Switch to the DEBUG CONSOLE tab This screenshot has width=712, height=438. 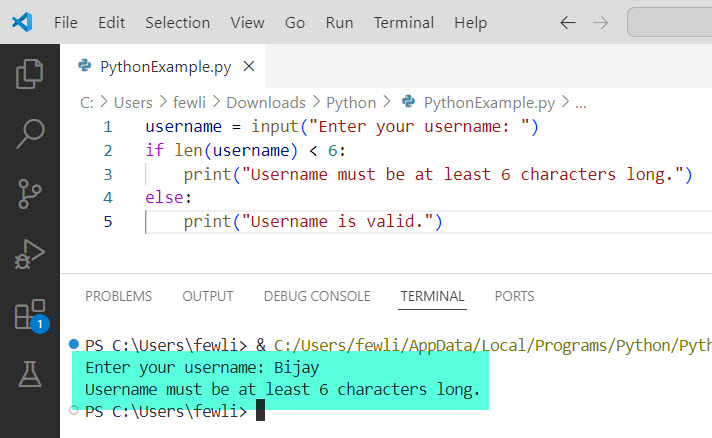(x=317, y=296)
